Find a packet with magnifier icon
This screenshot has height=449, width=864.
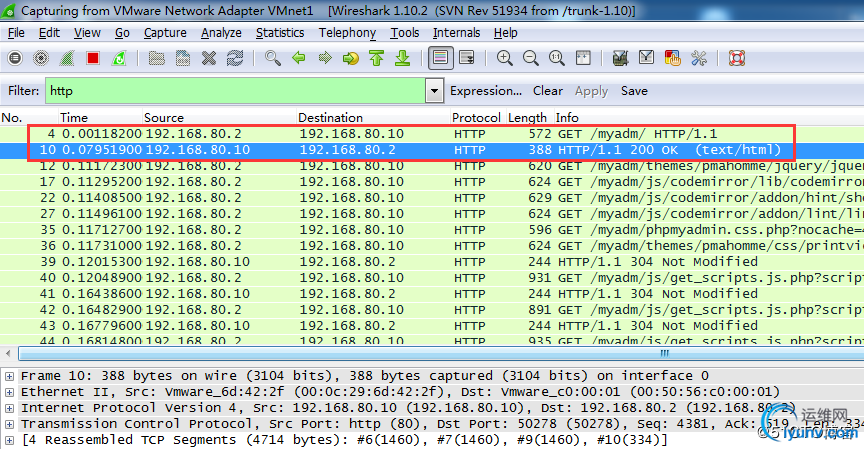(x=272, y=58)
